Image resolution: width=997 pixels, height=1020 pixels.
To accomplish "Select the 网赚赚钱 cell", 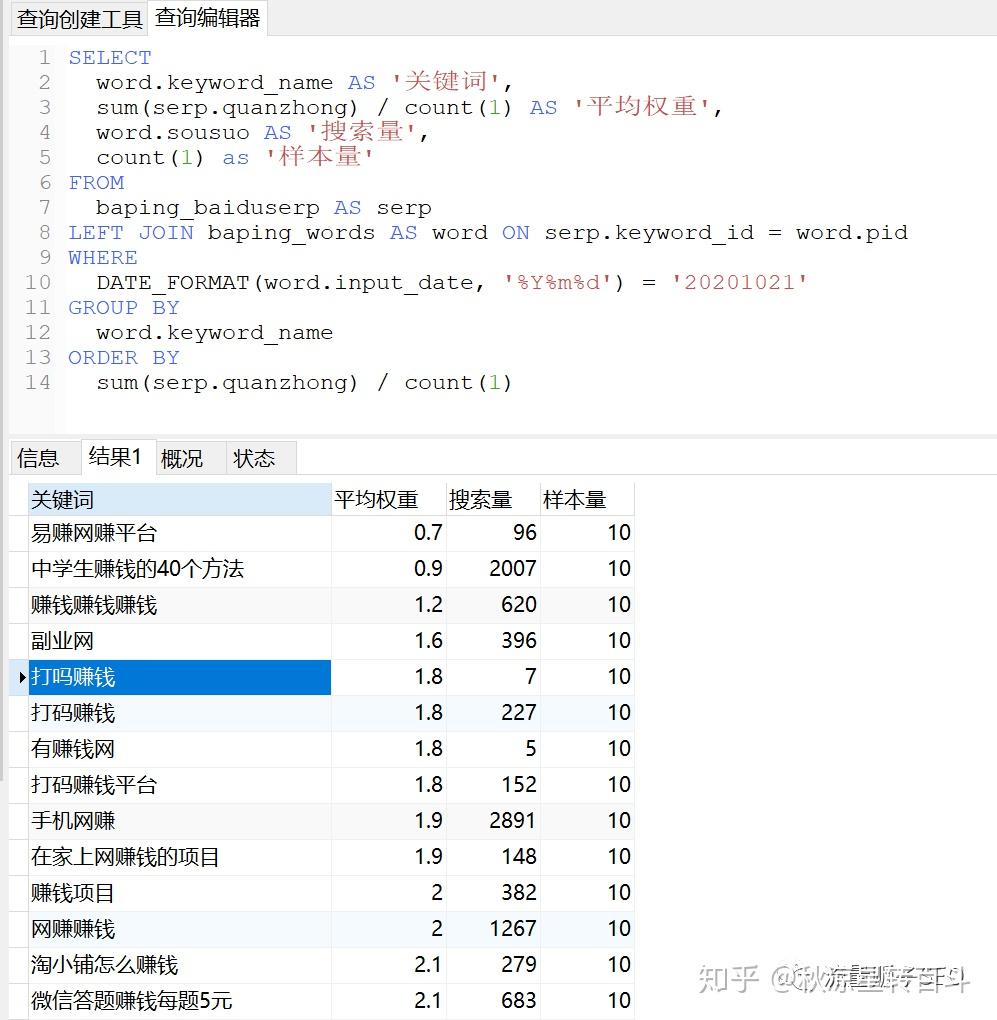I will coord(179,929).
